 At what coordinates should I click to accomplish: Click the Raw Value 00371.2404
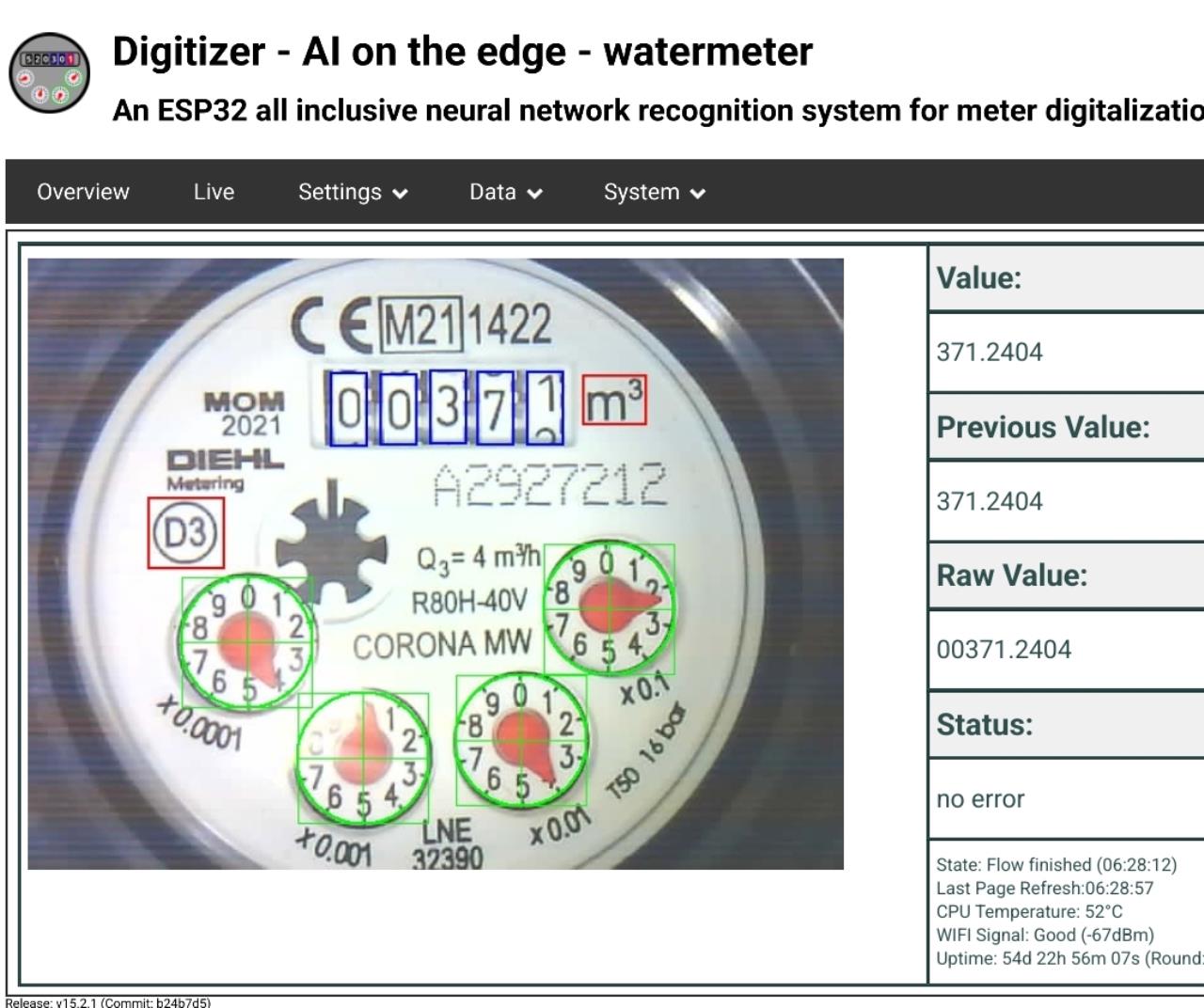pos(1004,649)
